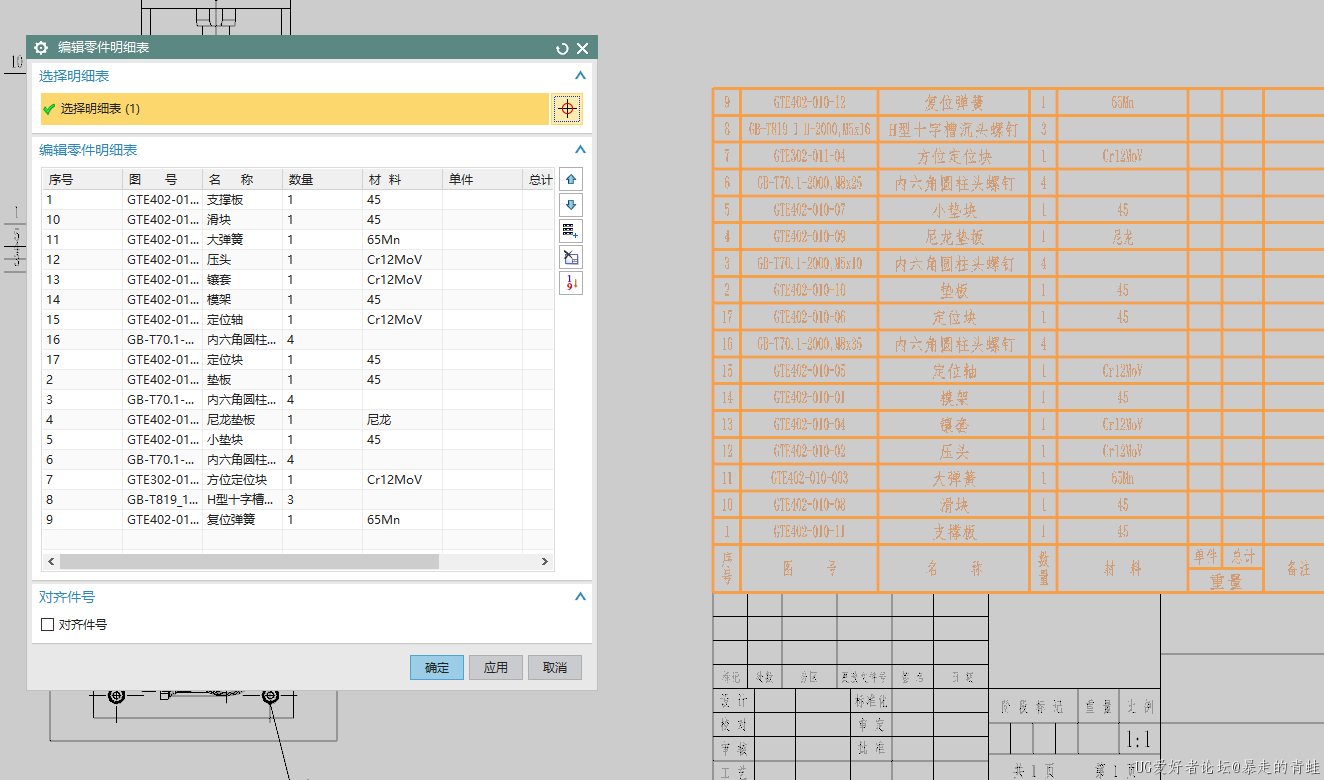Select the 小垫块 row in the dialog table

tap(298, 440)
